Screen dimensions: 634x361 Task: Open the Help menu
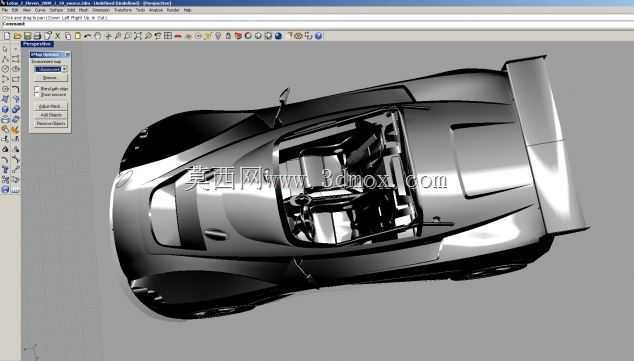[188, 10]
